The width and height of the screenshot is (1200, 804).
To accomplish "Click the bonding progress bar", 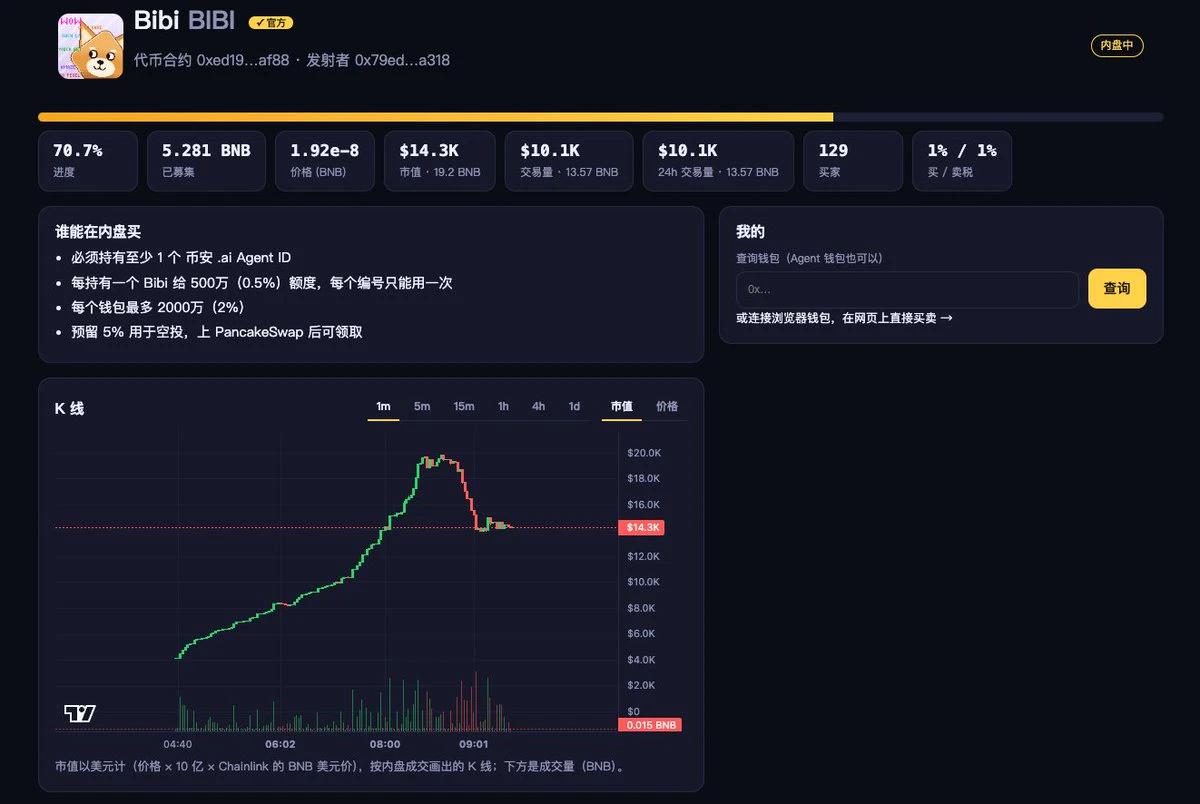I will tap(600, 117).
